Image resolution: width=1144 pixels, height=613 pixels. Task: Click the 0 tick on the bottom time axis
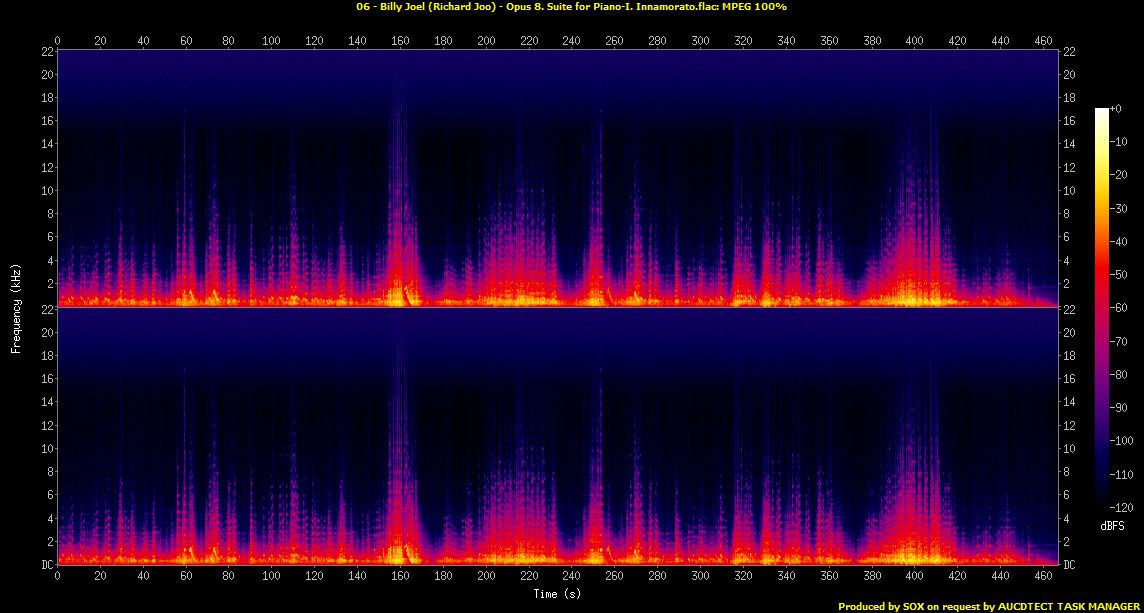click(58, 577)
